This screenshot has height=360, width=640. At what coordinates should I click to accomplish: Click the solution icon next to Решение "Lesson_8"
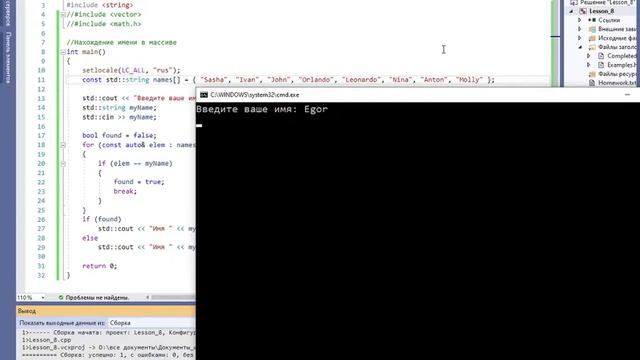click(x=573, y=2)
